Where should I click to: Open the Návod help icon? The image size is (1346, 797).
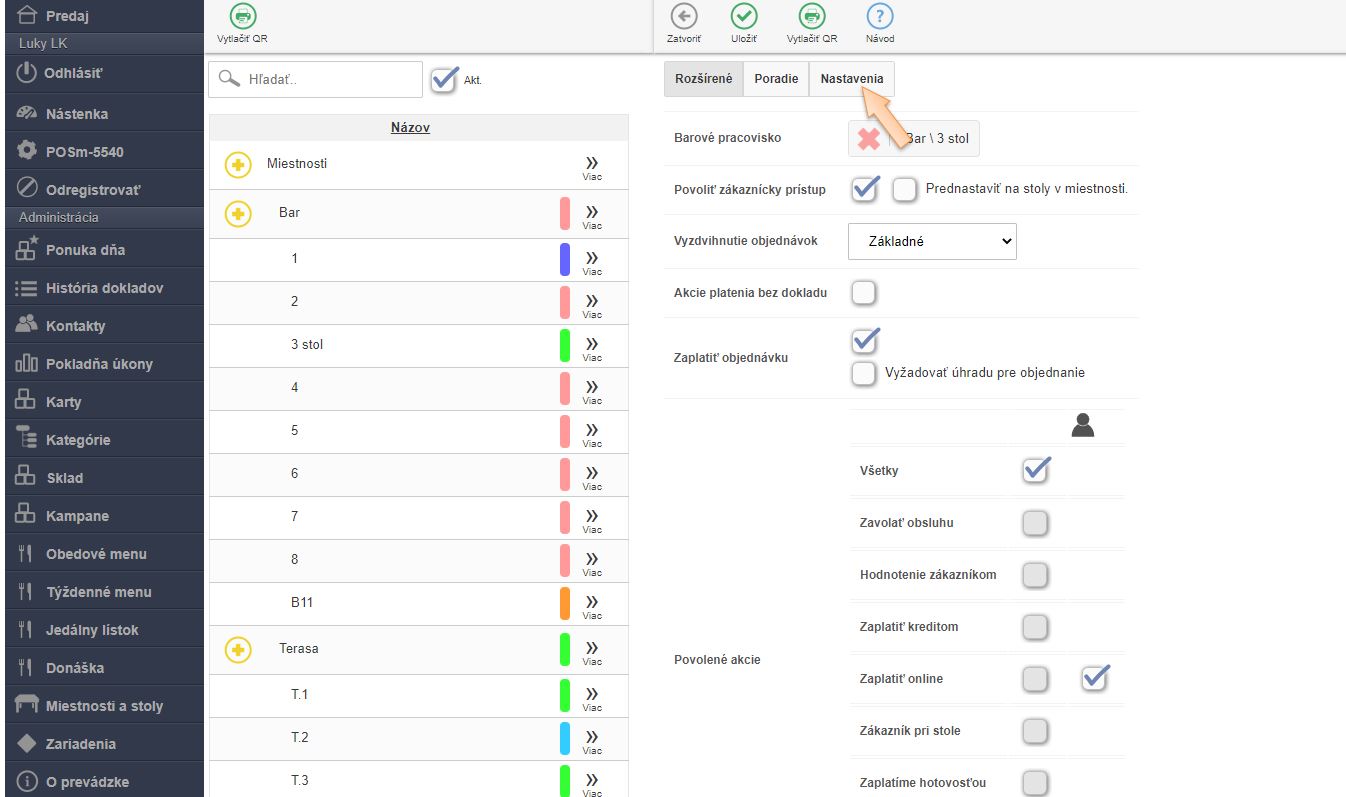pyautogui.click(x=879, y=17)
